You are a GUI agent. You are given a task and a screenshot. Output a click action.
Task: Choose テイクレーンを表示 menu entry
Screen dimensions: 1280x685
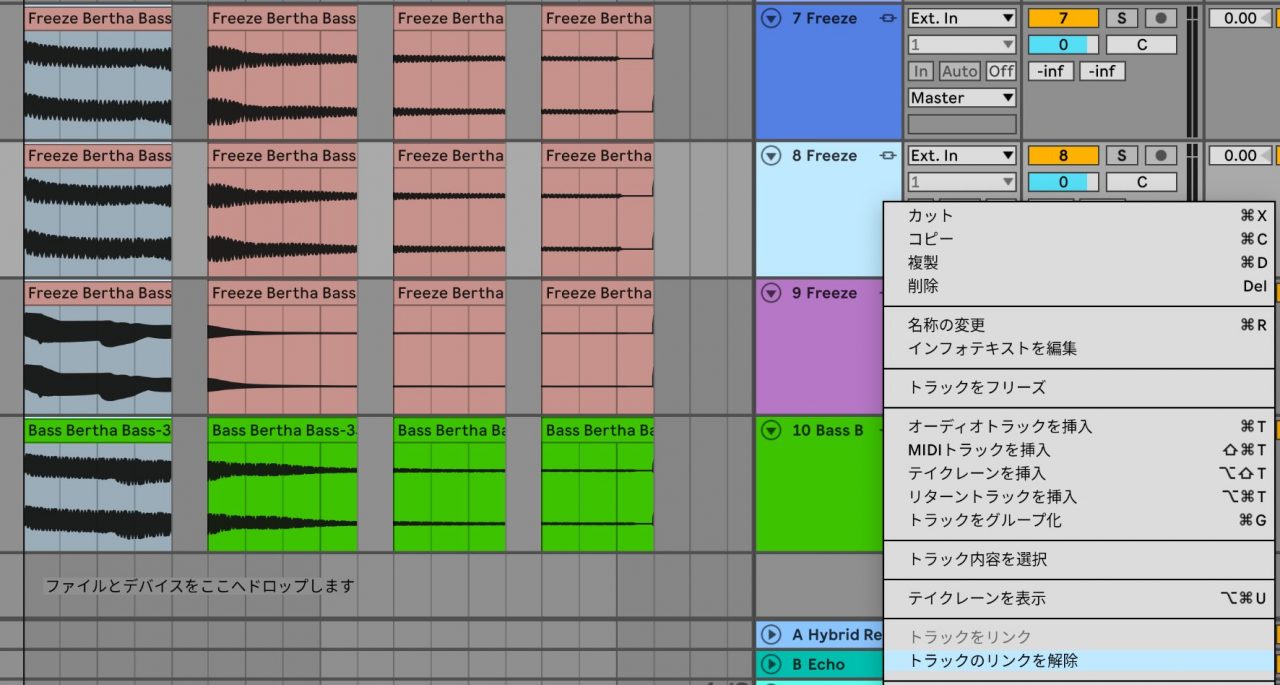(1080, 598)
